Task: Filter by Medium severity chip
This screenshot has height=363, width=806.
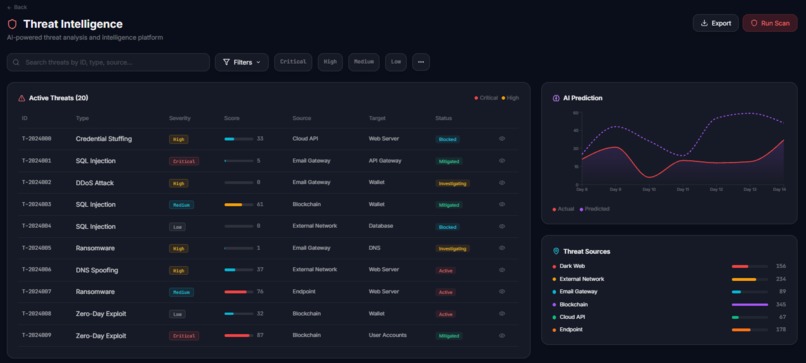Action: tap(364, 62)
